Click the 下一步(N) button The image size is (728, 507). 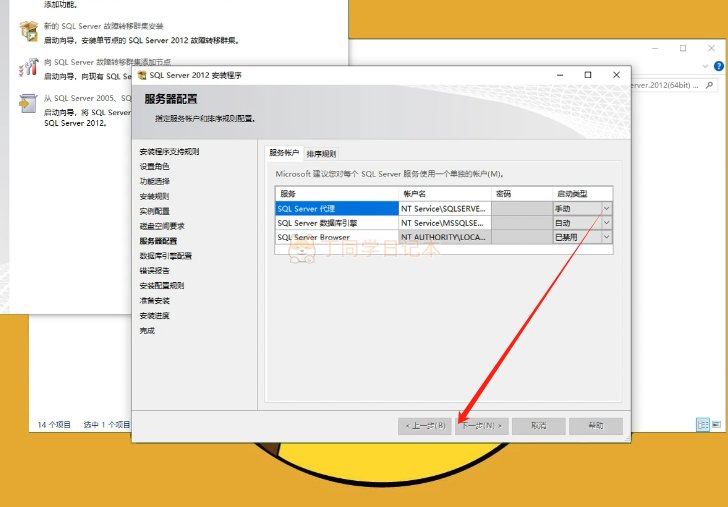(482, 425)
